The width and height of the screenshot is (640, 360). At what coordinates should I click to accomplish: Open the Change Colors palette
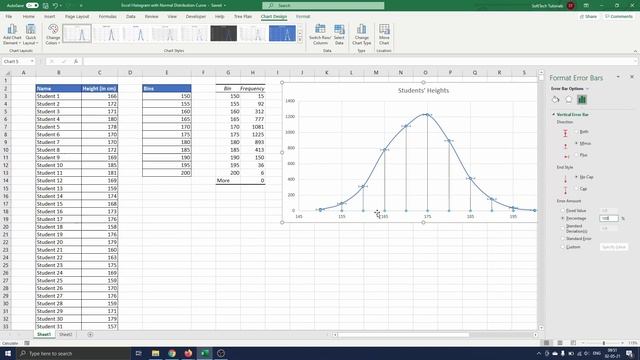(53, 34)
